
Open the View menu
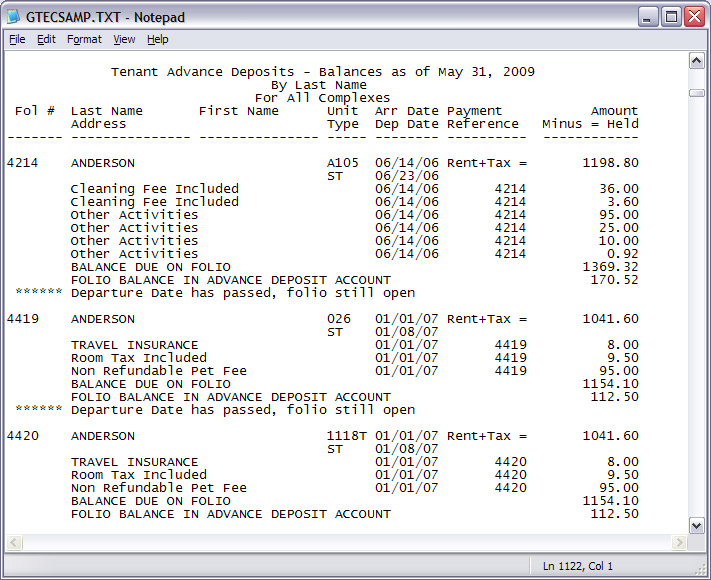(124, 40)
